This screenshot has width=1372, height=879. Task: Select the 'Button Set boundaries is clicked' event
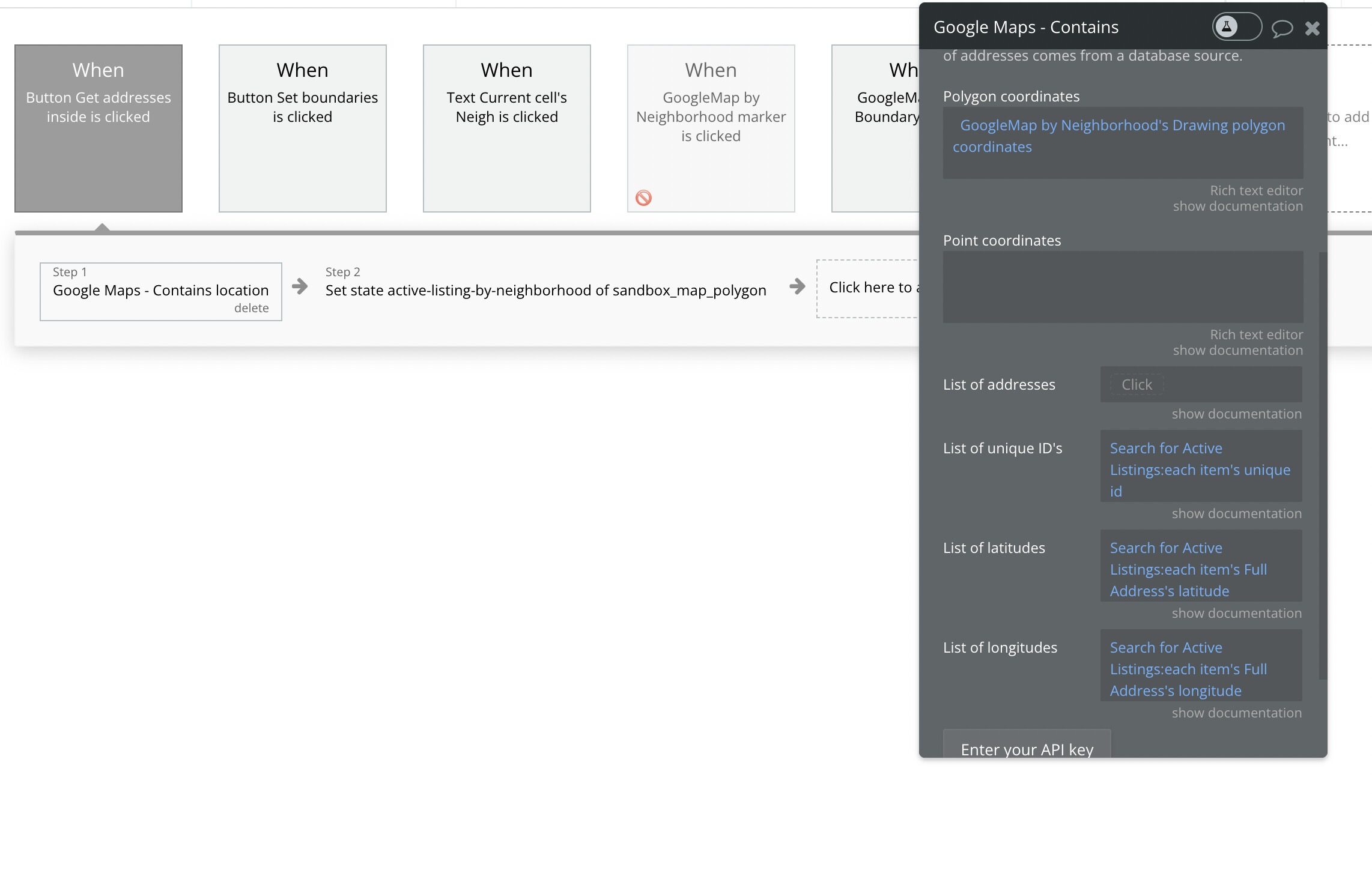coord(302,128)
